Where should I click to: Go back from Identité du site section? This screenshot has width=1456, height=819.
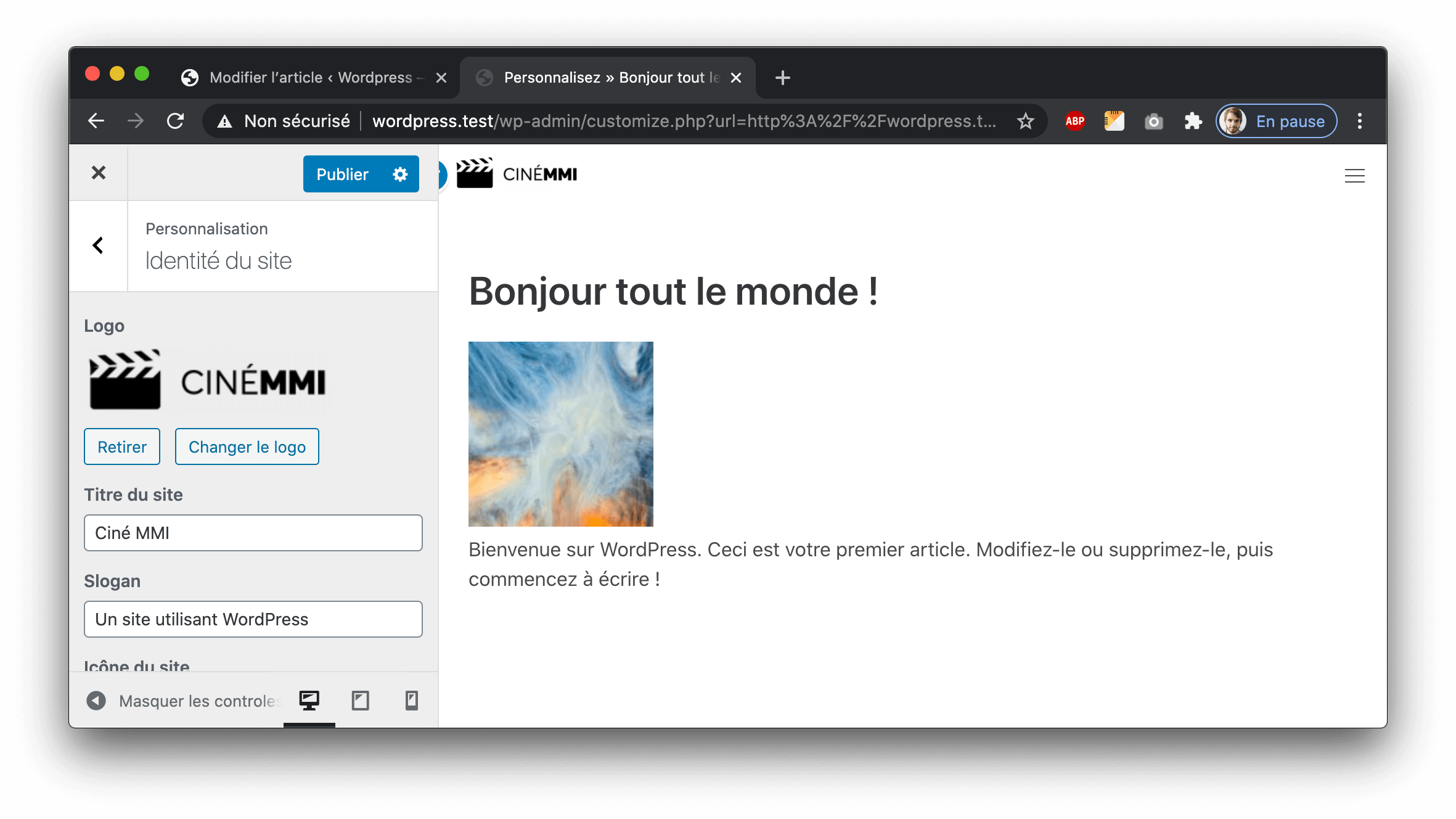point(98,245)
